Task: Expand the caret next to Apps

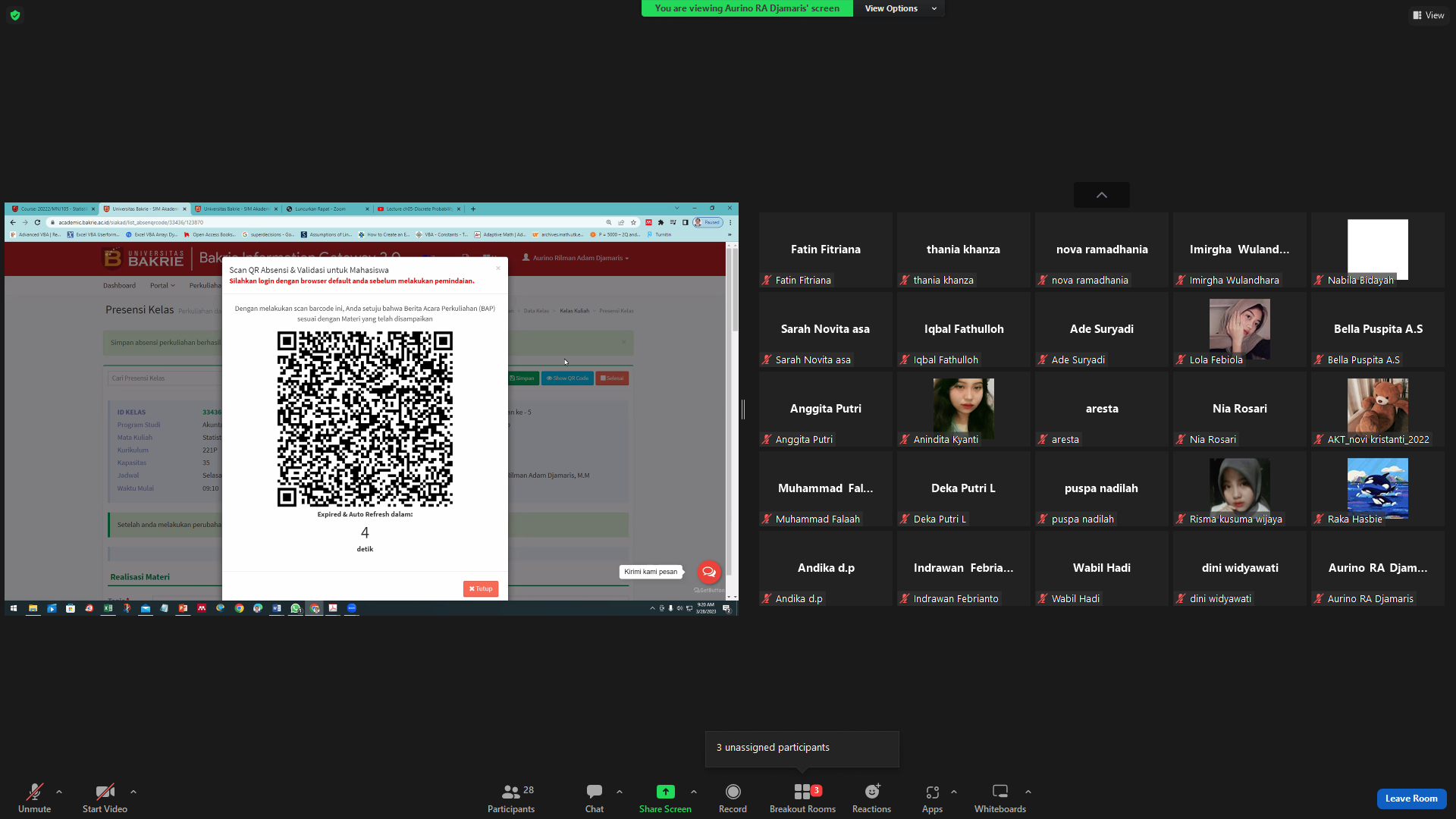Action: (954, 792)
